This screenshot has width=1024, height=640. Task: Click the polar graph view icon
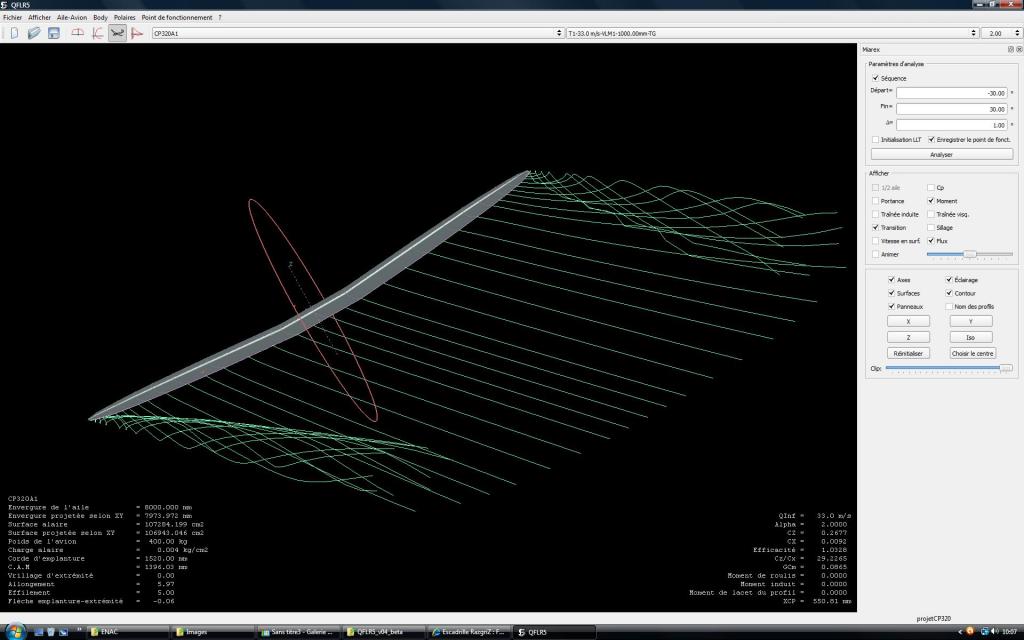click(136, 33)
